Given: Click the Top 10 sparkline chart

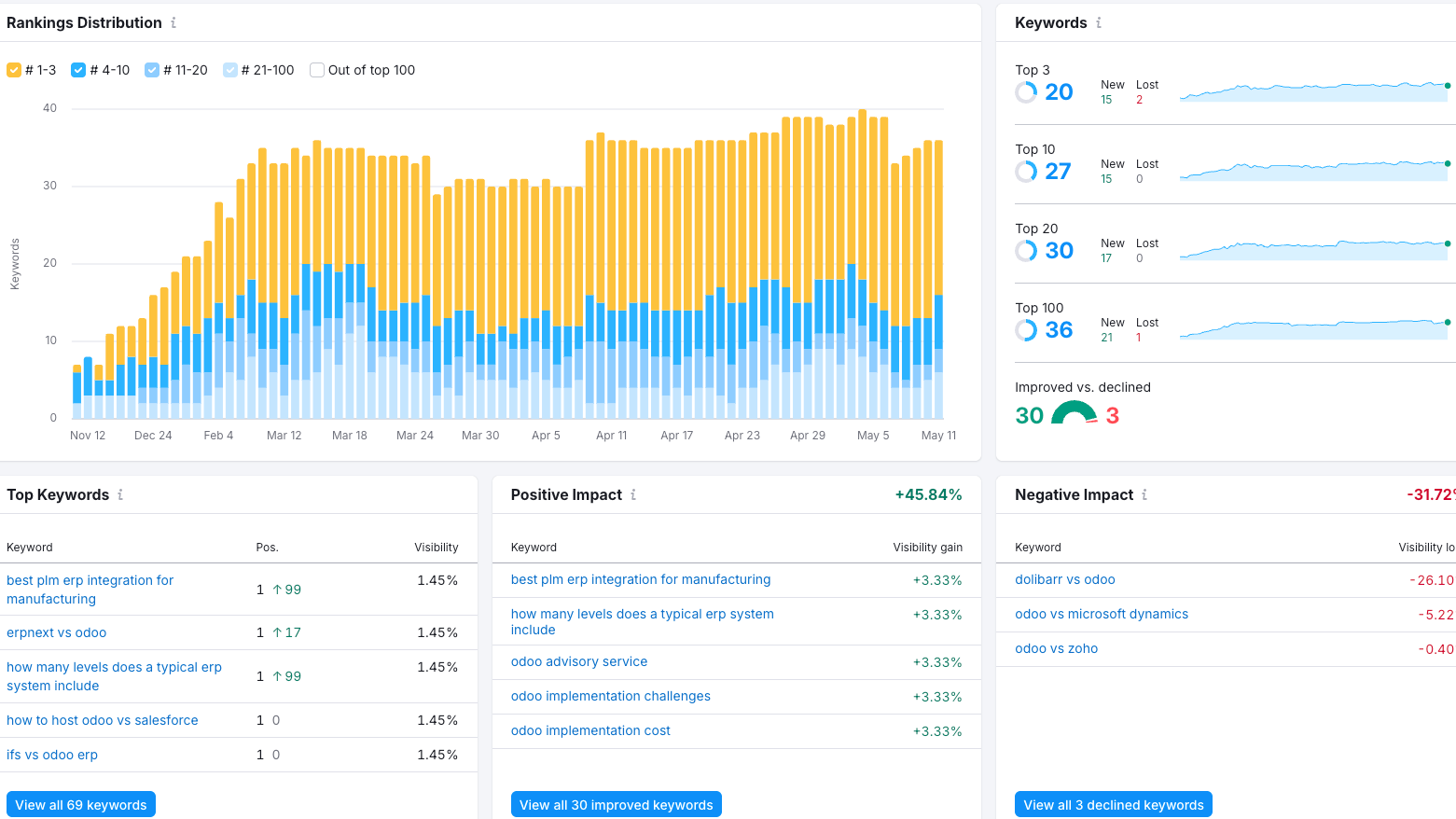Looking at the screenshot, I should coord(1315,171).
